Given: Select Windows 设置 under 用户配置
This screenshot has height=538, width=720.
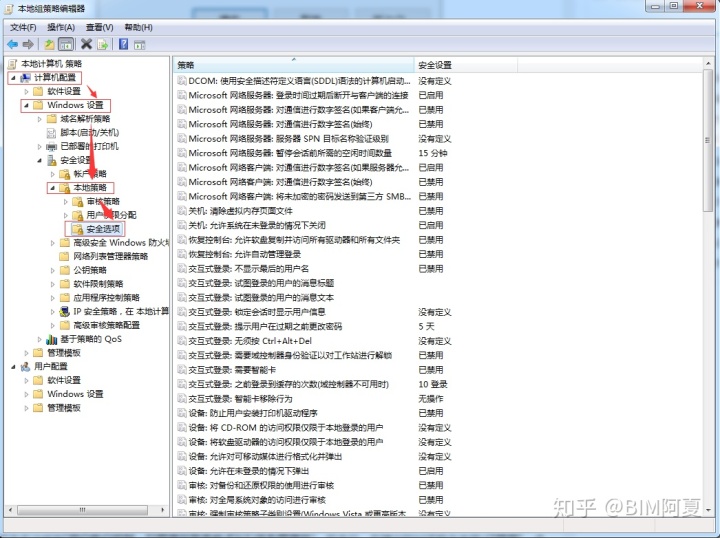Looking at the screenshot, I should coord(75,394).
